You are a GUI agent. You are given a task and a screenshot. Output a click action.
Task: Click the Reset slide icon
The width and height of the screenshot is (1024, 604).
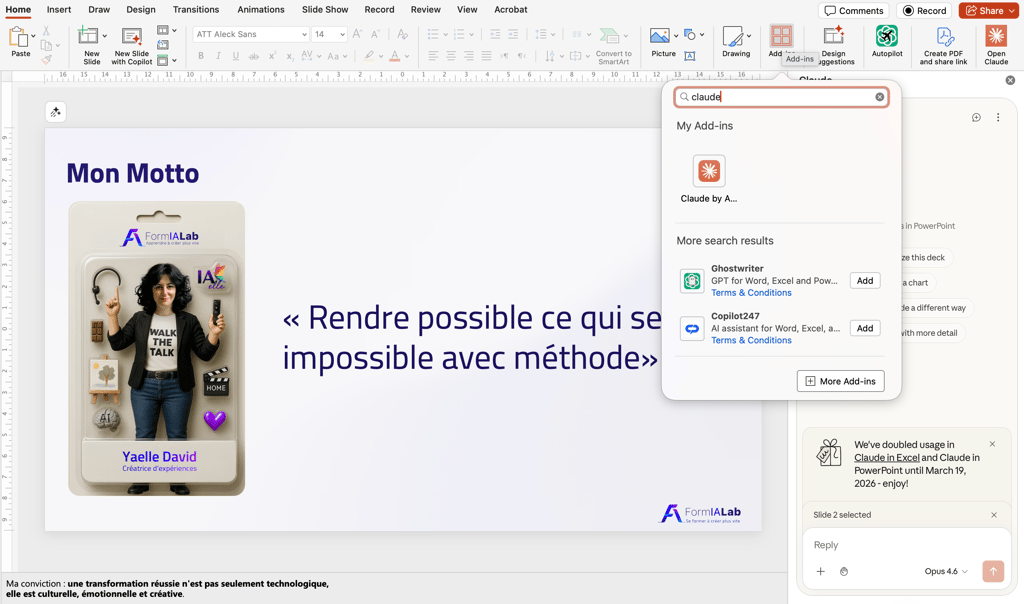[x=163, y=44]
